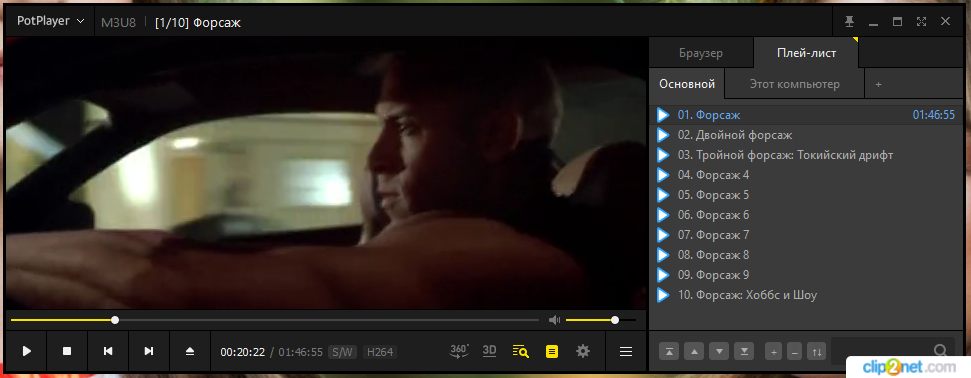This screenshot has height=378, width=971.
Task: Open the hamburger menu in control bar
Action: pos(626,351)
